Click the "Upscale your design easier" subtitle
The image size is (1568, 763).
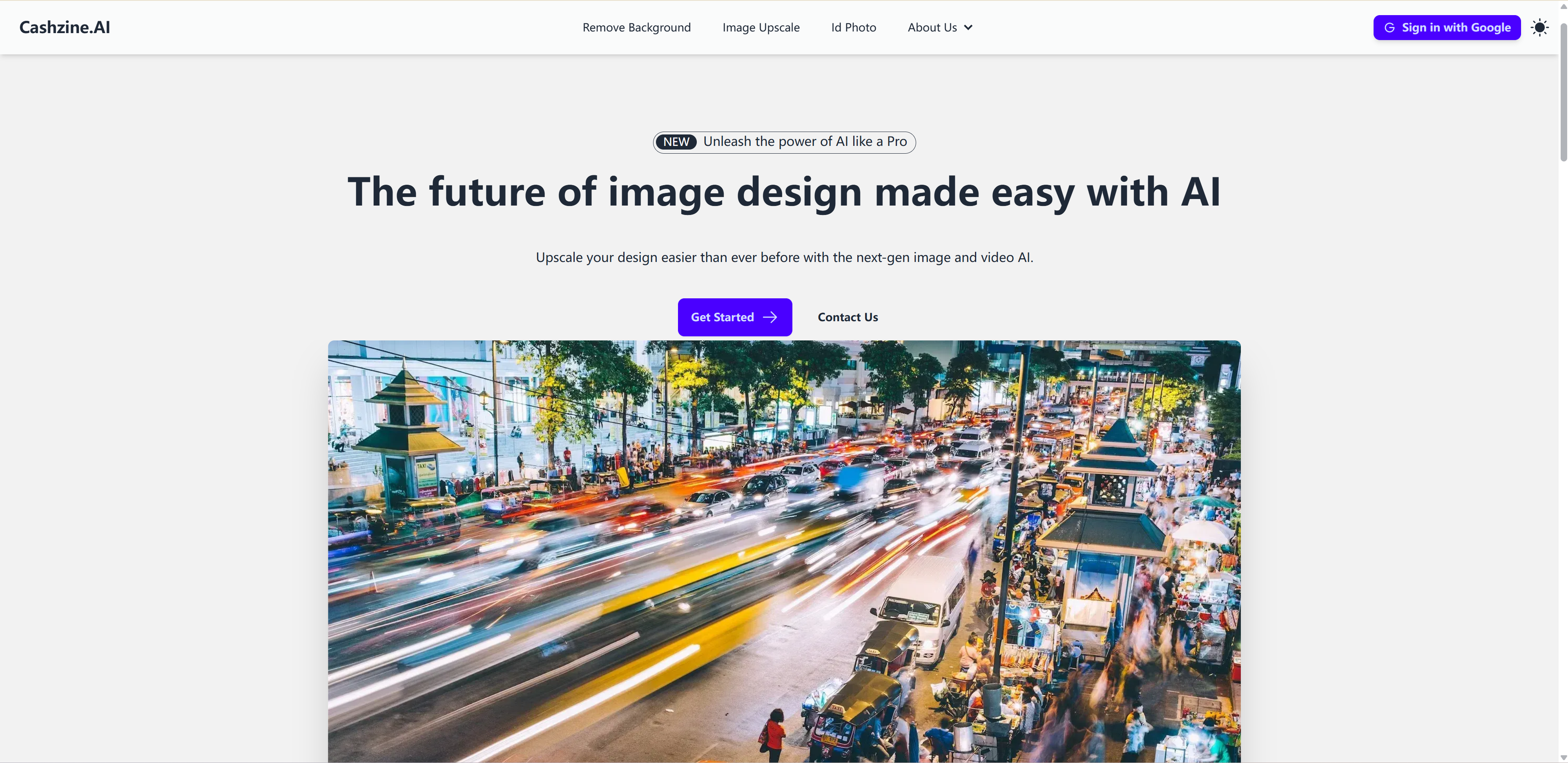click(784, 257)
